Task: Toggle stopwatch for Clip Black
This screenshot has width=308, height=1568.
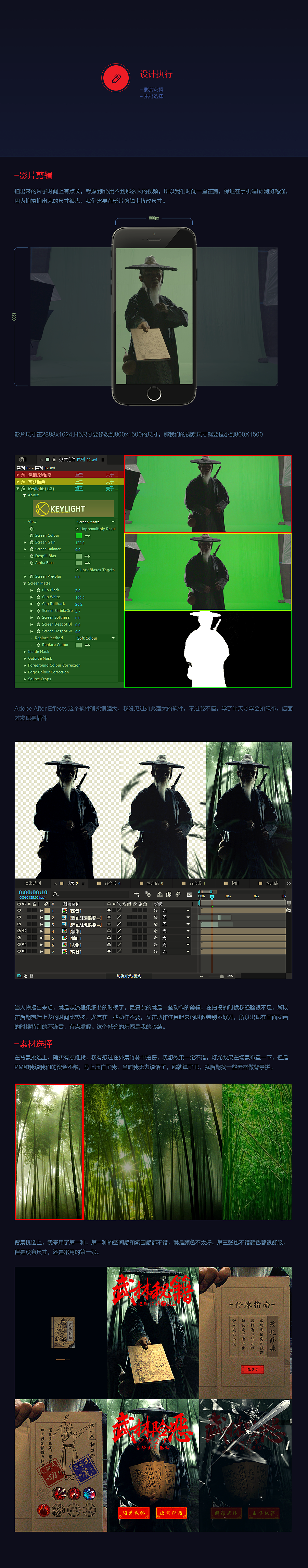Action: click(38, 590)
